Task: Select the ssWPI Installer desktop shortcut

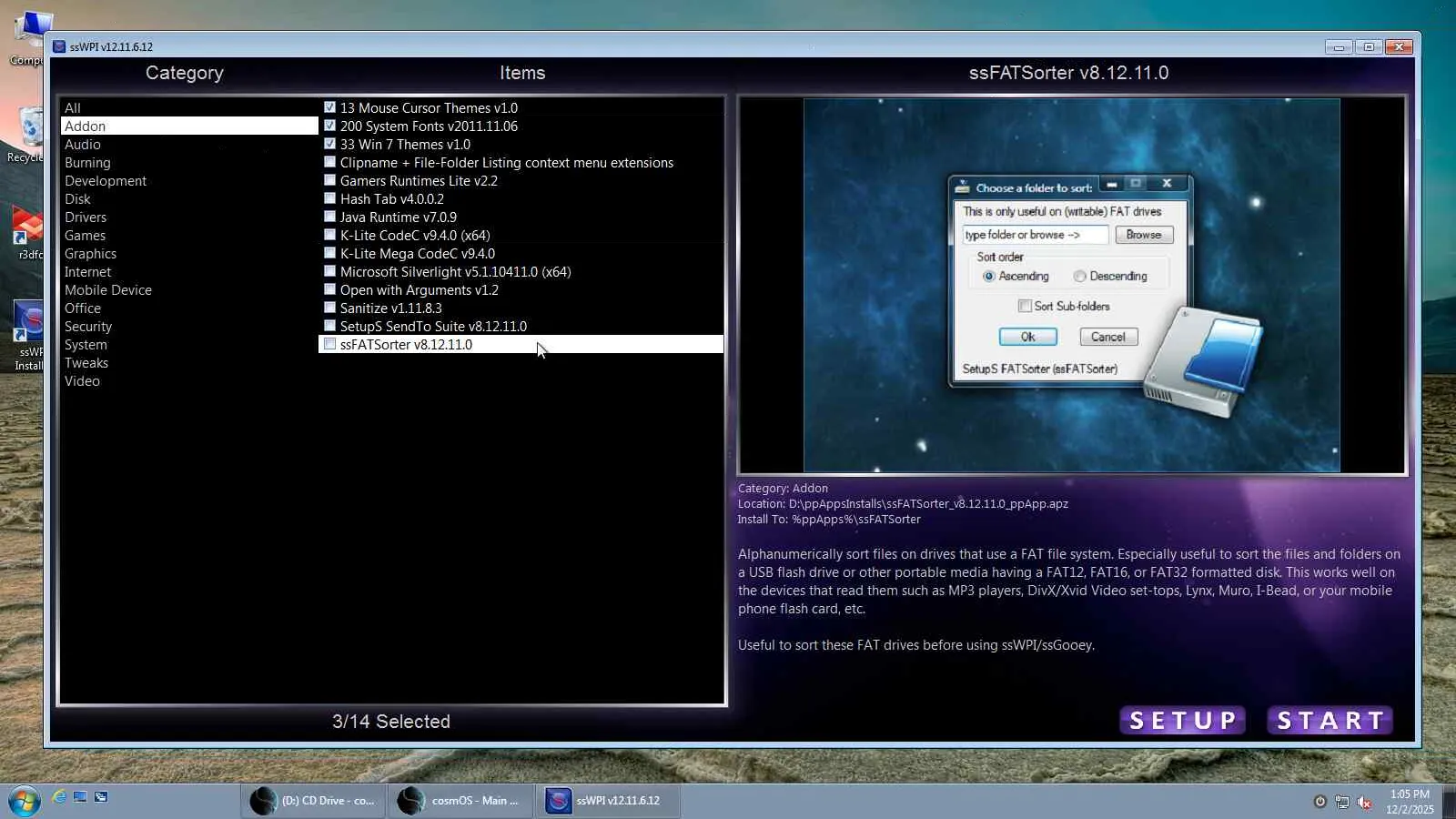Action: click(x=27, y=336)
